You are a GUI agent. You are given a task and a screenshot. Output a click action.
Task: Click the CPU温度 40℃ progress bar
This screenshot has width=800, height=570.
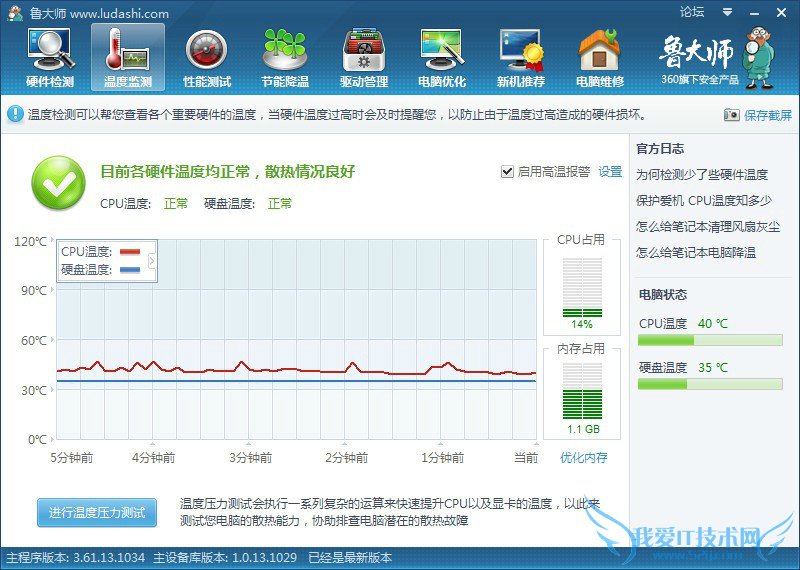710,340
